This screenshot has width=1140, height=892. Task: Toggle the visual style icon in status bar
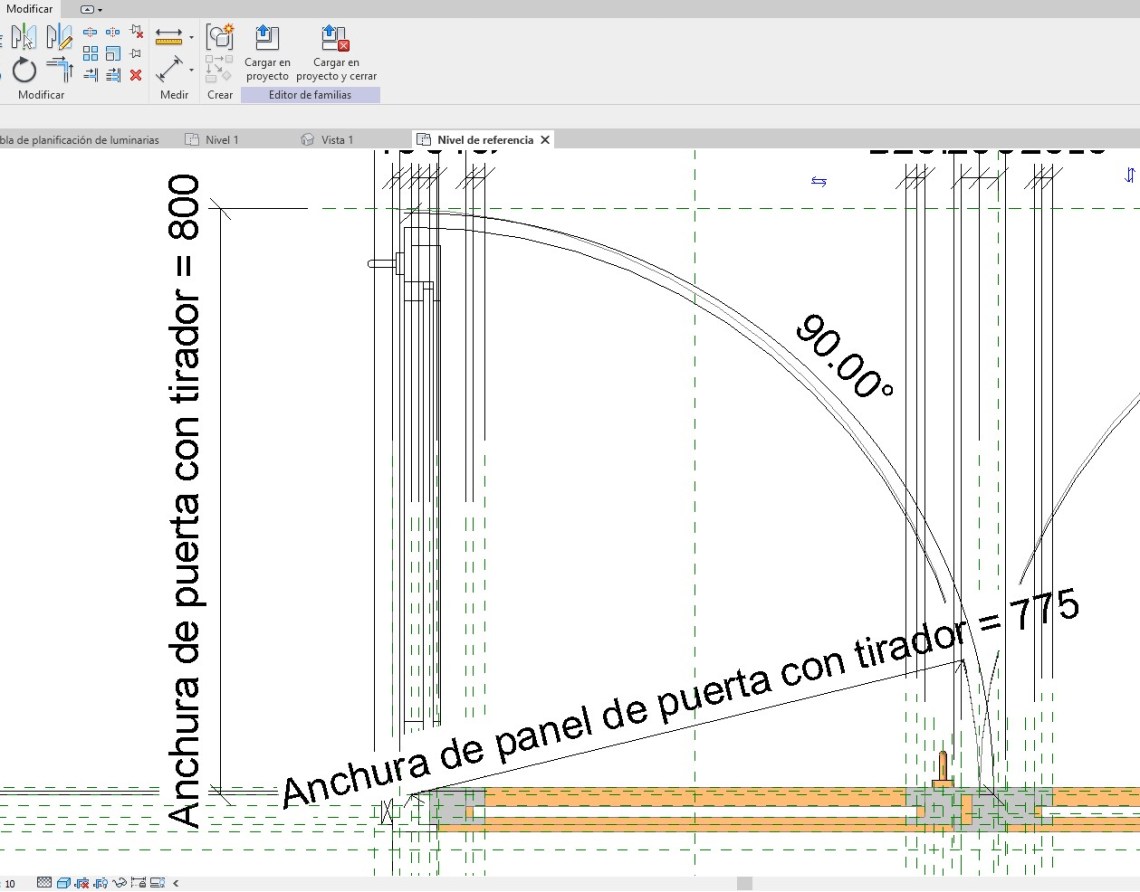tap(63, 883)
